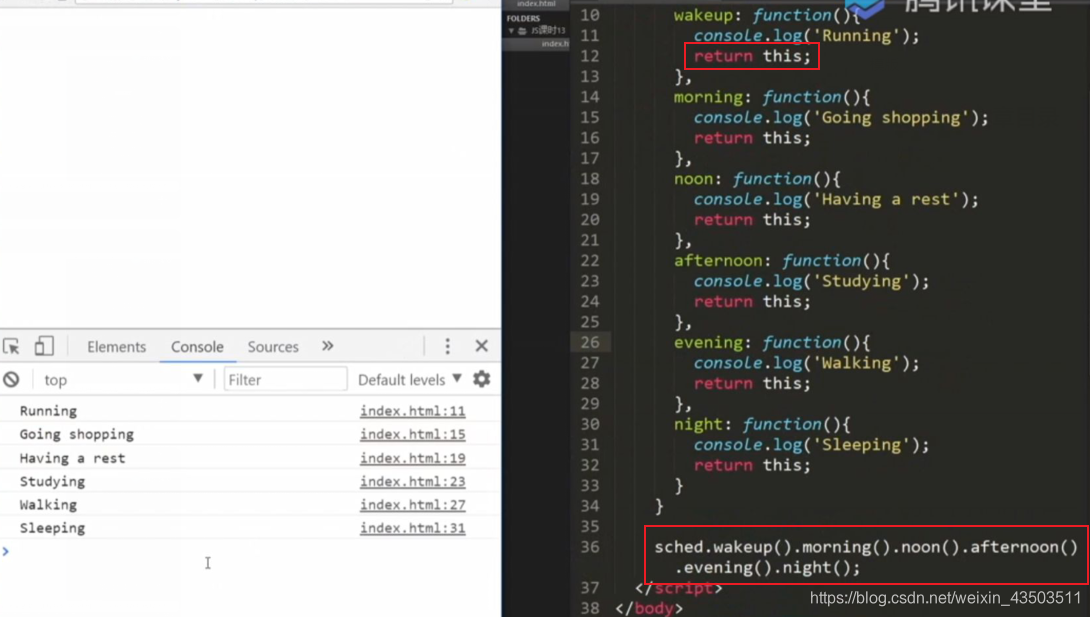Click 'return this;' on line 12
The width and height of the screenshot is (1090, 617).
coord(752,56)
